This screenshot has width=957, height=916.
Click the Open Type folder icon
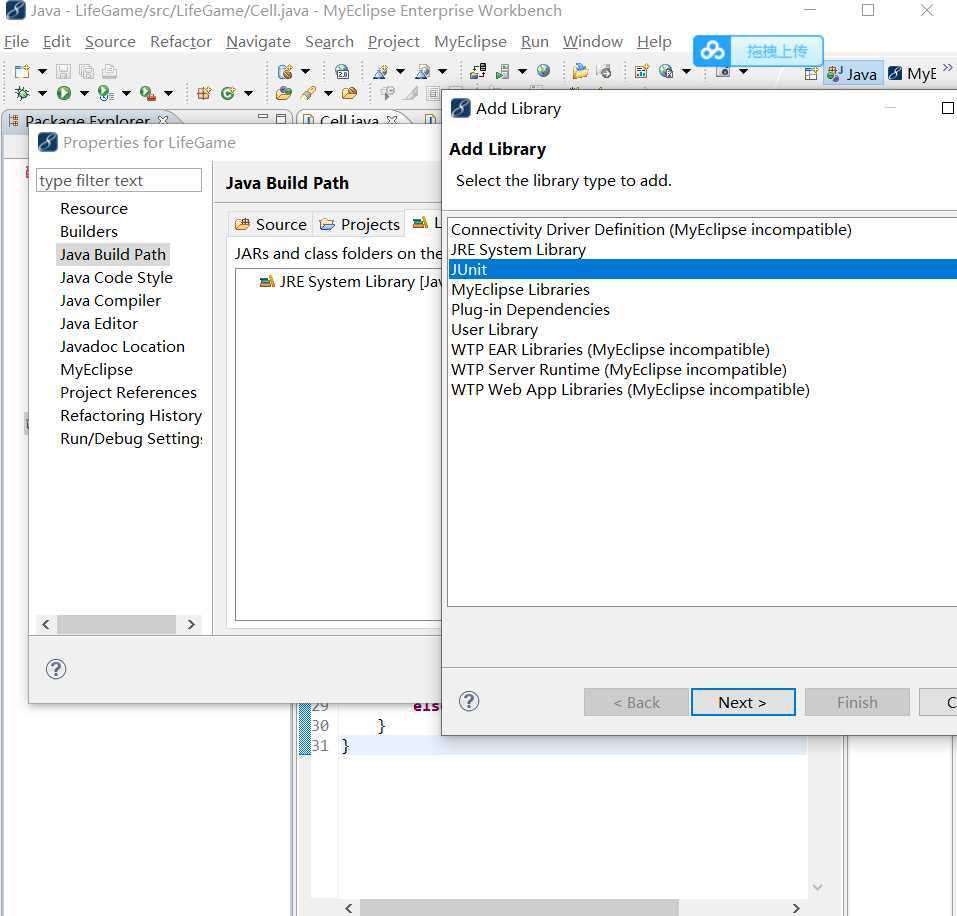tap(283, 93)
